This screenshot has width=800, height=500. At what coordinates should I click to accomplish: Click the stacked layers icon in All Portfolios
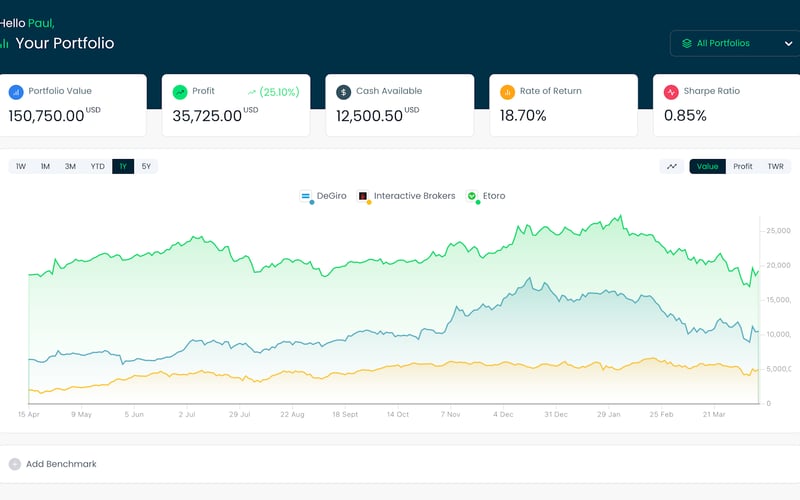pos(687,43)
